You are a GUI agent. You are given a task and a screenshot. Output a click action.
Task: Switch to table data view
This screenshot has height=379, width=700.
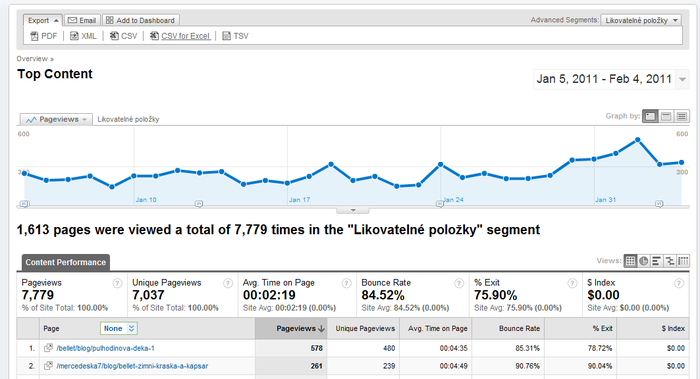coord(630,261)
